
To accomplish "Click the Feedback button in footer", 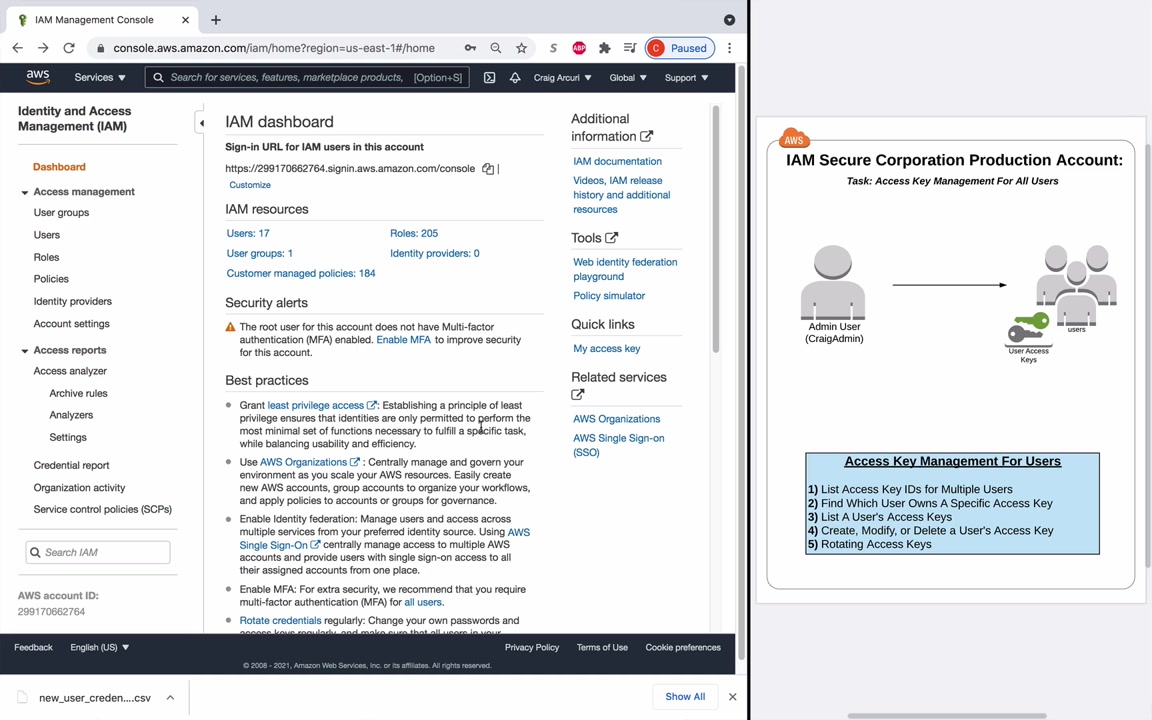I will 34,647.
